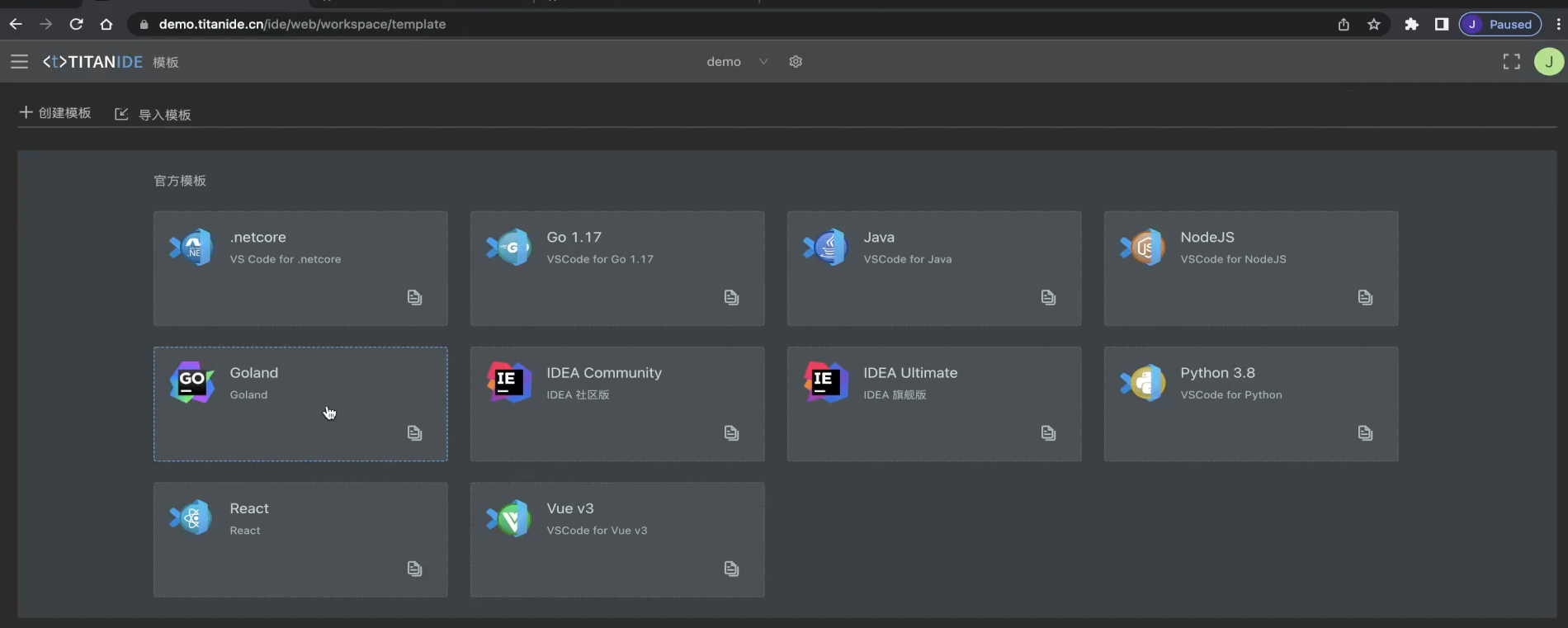Screen dimensions: 1568x628
Task: Click the settings gear next to demo
Action: (796, 62)
